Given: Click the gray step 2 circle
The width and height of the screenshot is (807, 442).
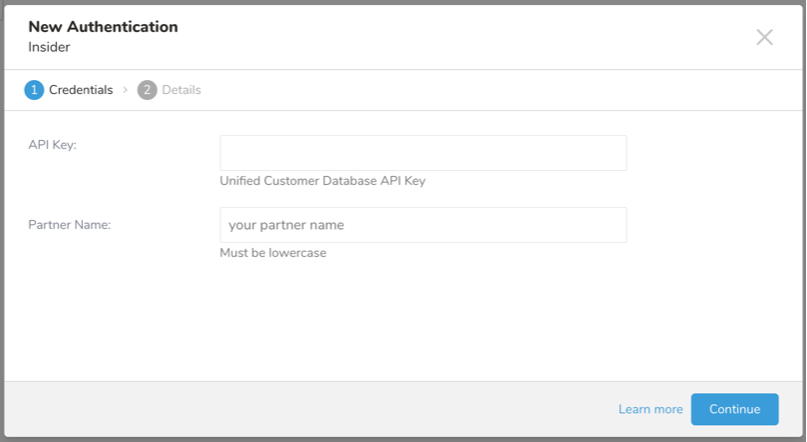Looking at the screenshot, I should click(147, 90).
